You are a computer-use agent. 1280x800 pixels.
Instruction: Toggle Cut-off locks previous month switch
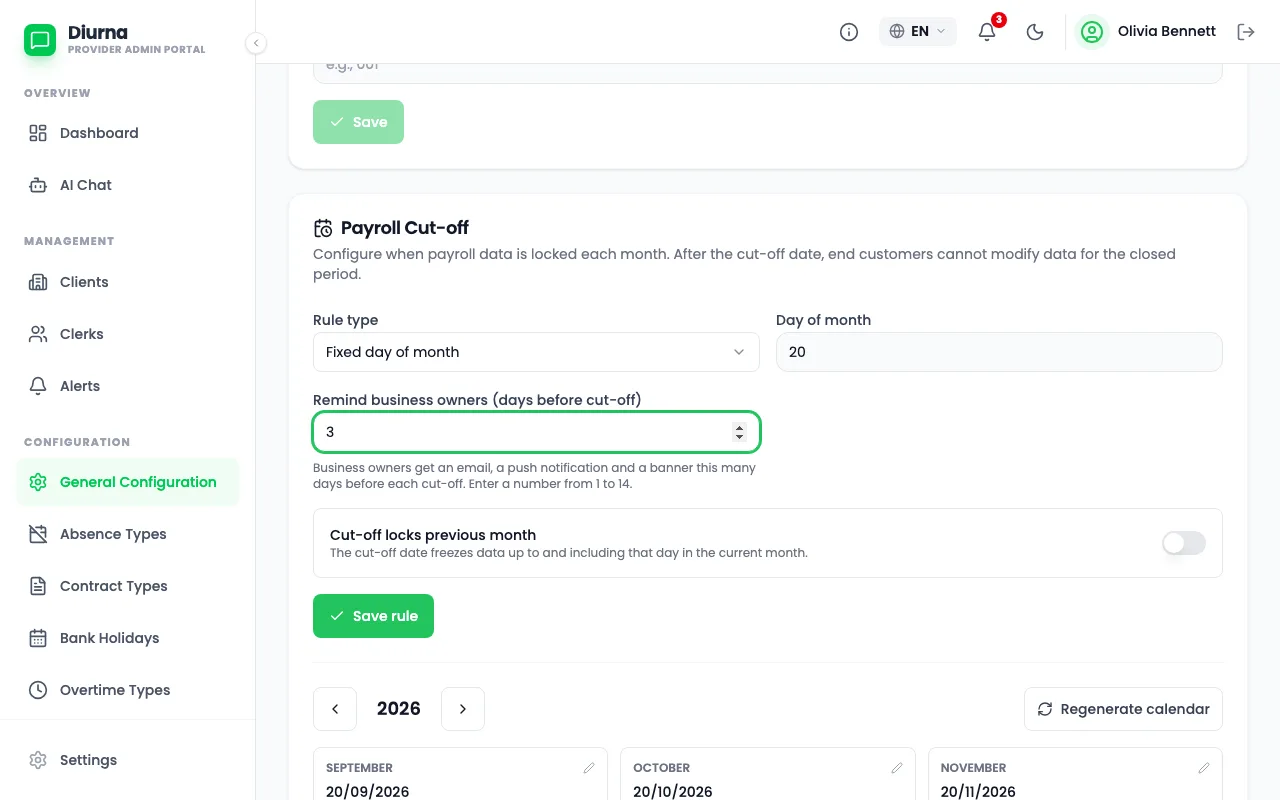click(x=1184, y=543)
